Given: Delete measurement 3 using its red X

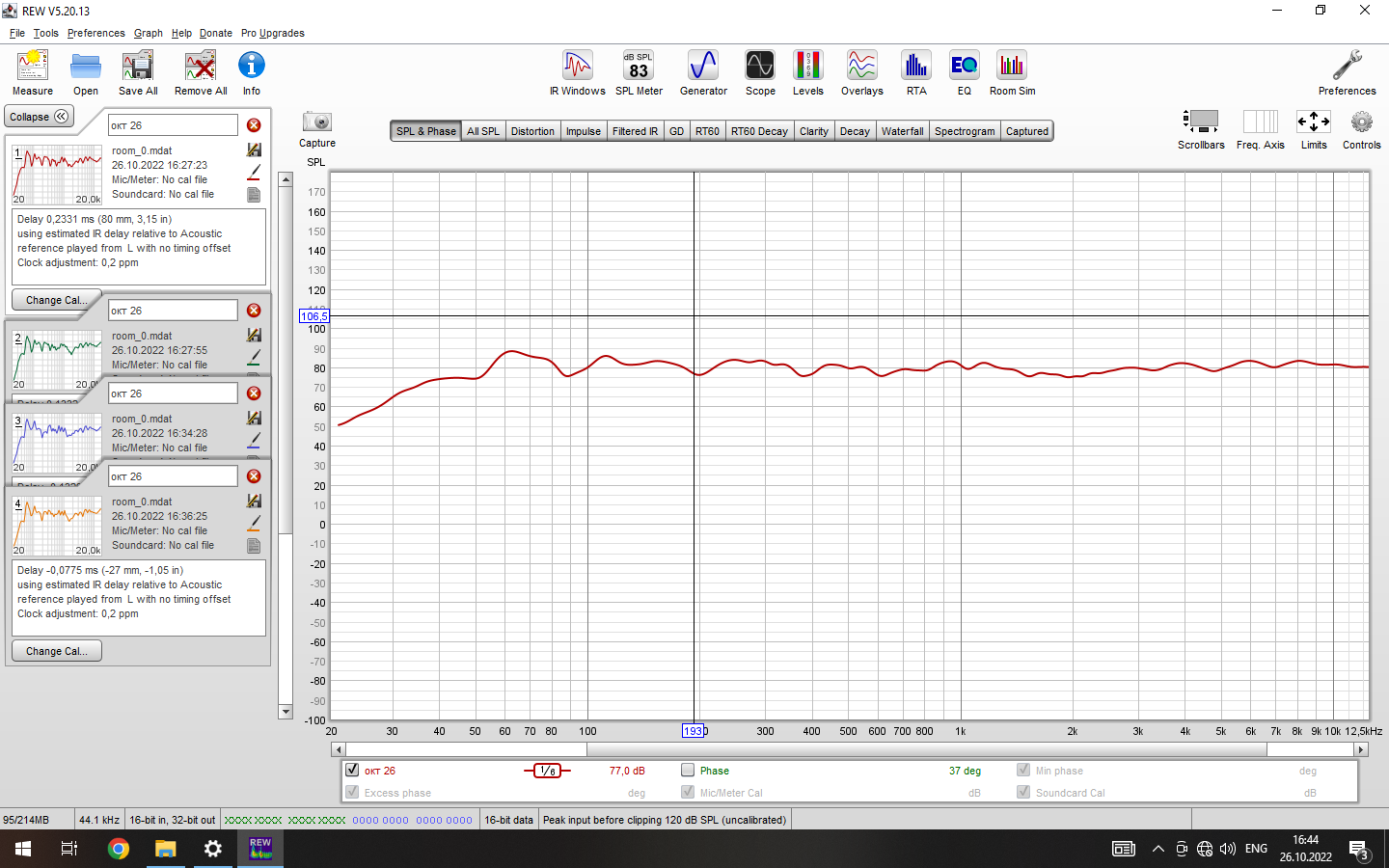Looking at the screenshot, I should (x=254, y=393).
